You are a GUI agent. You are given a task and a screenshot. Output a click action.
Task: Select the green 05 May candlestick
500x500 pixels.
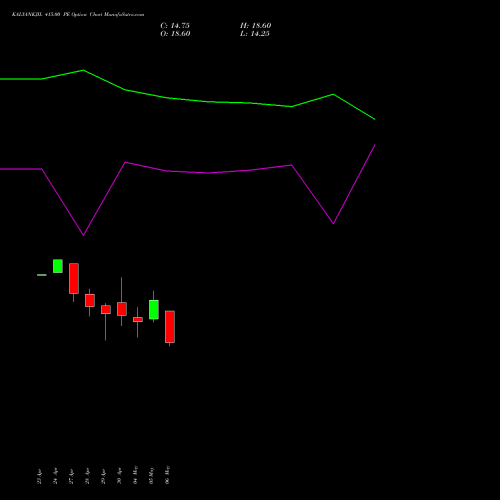tap(154, 310)
